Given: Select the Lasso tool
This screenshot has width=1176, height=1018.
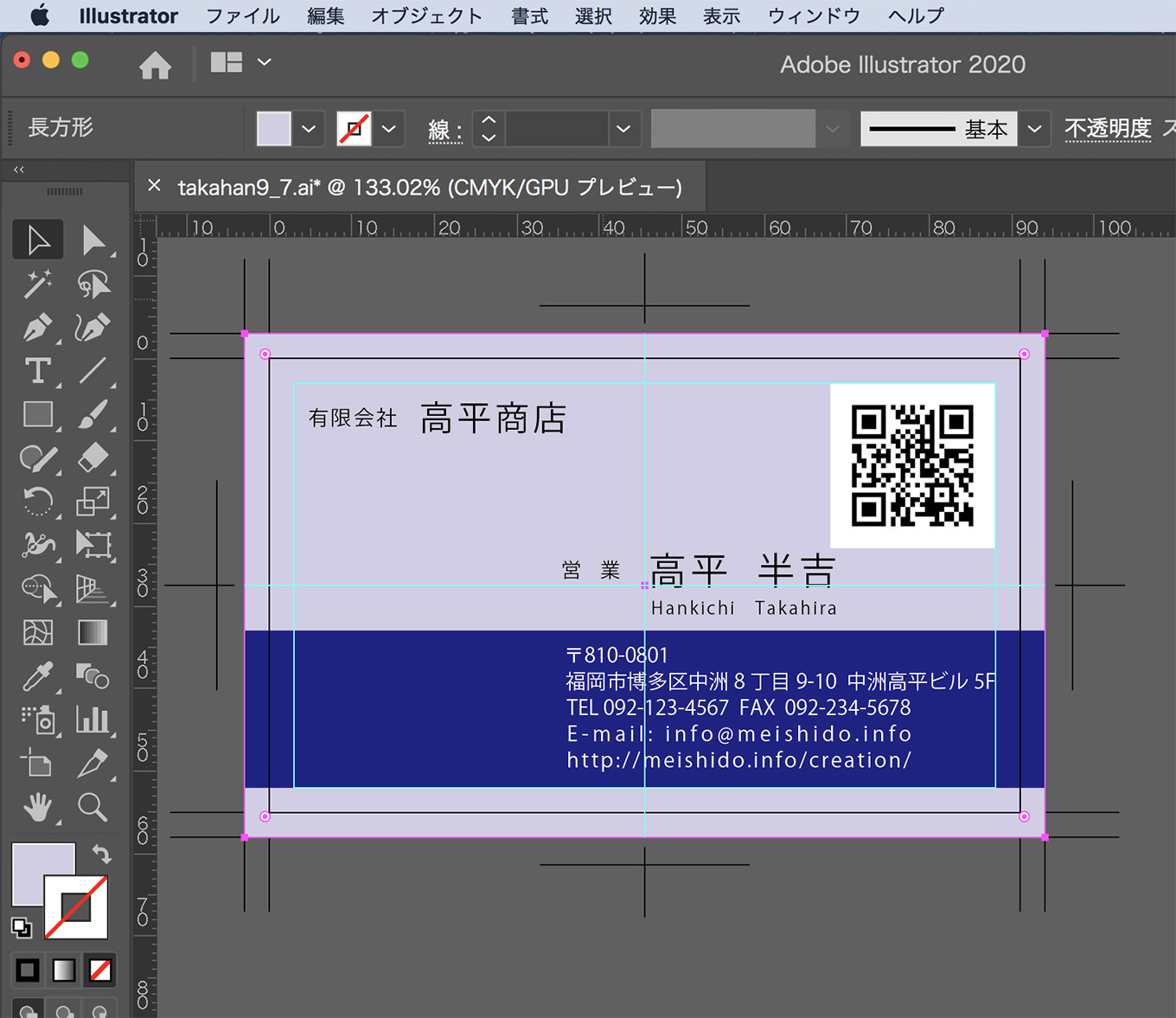Looking at the screenshot, I should [x=93, y=284].
